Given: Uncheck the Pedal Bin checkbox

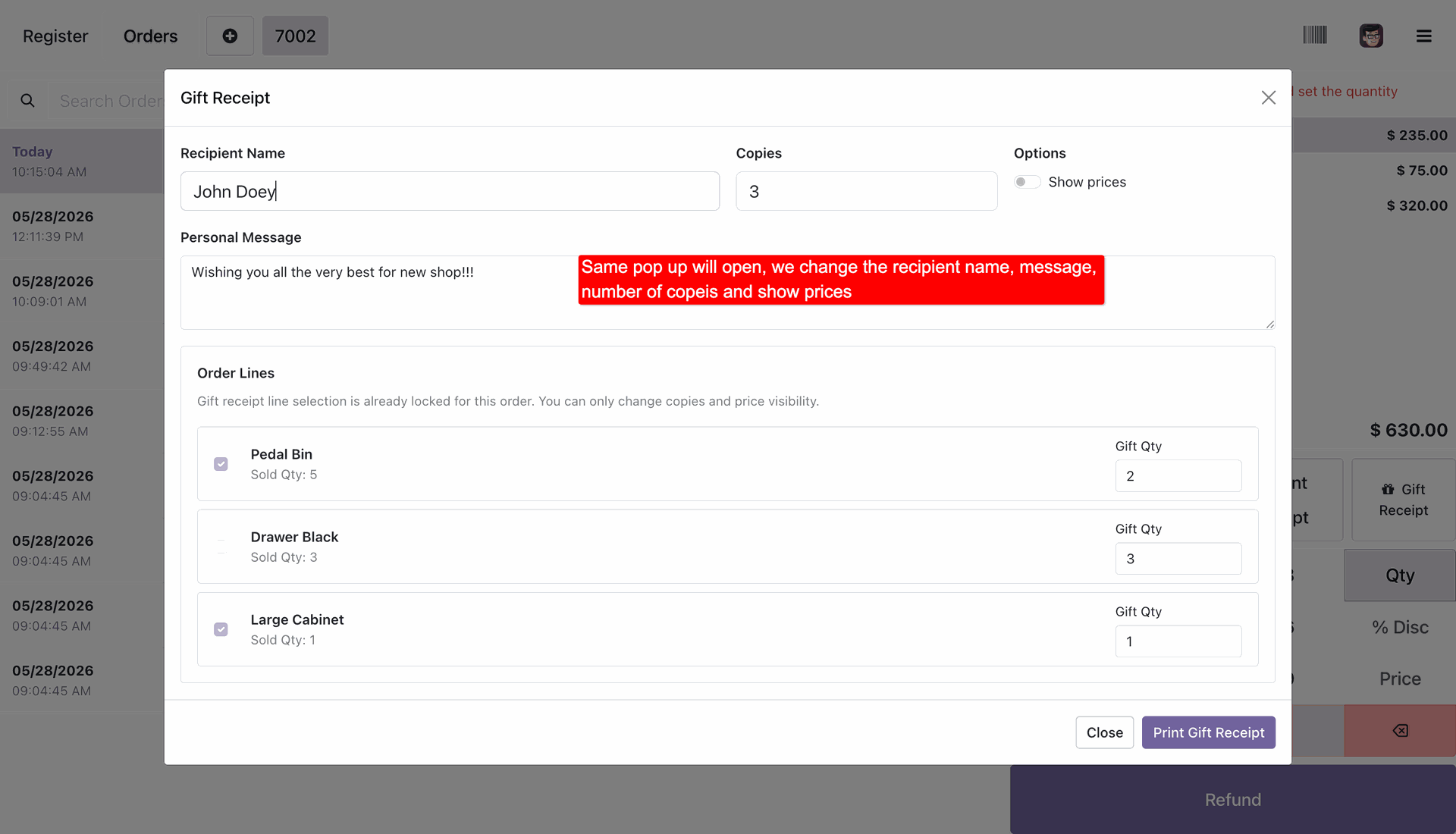Looking at the screenshot, I should coord(221,464).
